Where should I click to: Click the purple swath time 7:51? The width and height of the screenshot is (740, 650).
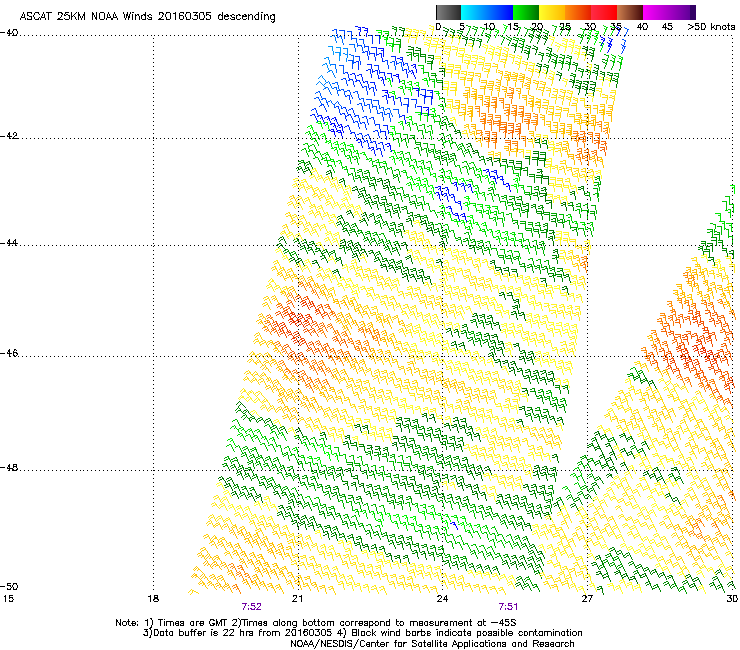pyautogui.click(x=508, y=607)
